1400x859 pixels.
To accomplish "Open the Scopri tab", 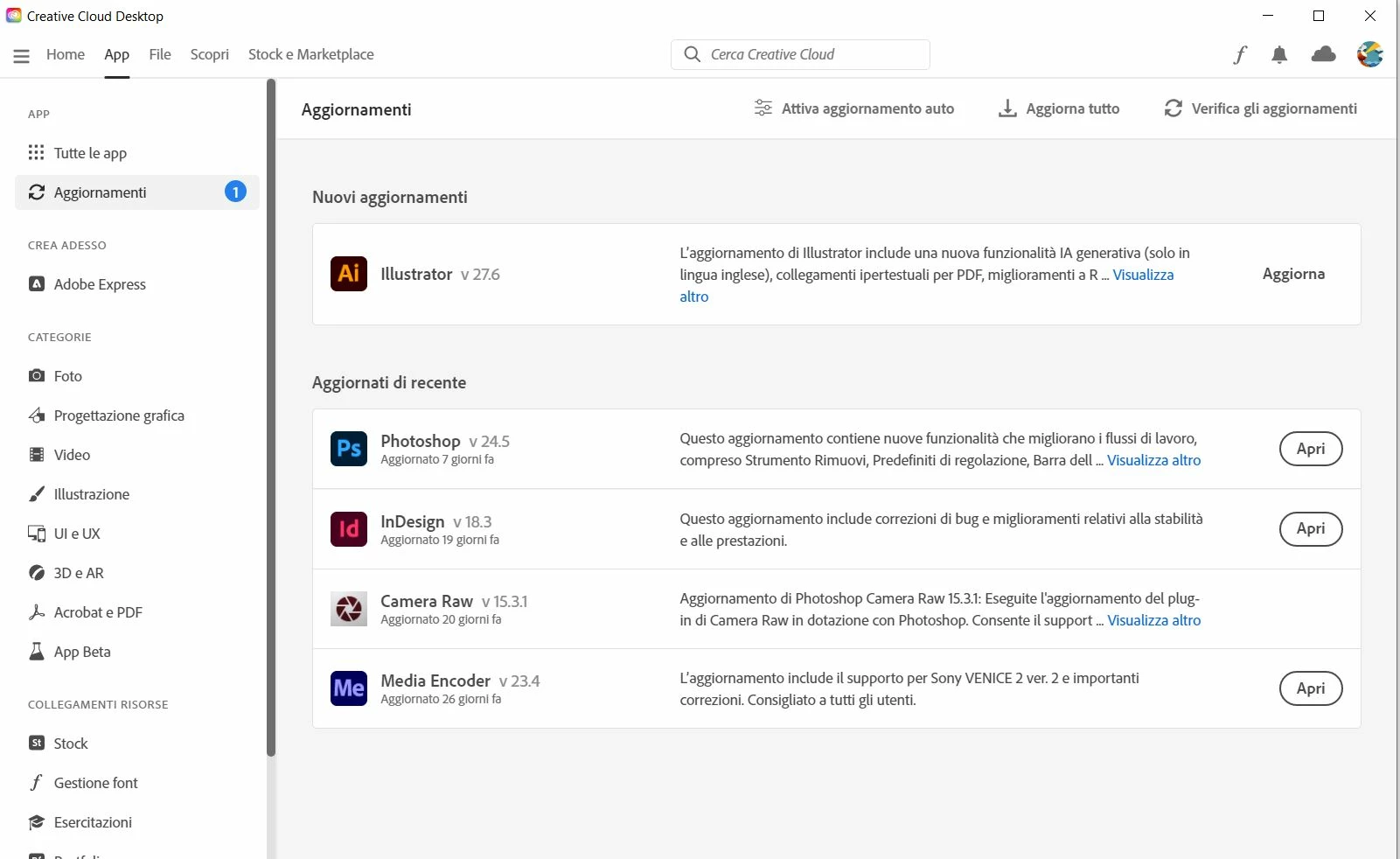I will click(x=210, y=54).
